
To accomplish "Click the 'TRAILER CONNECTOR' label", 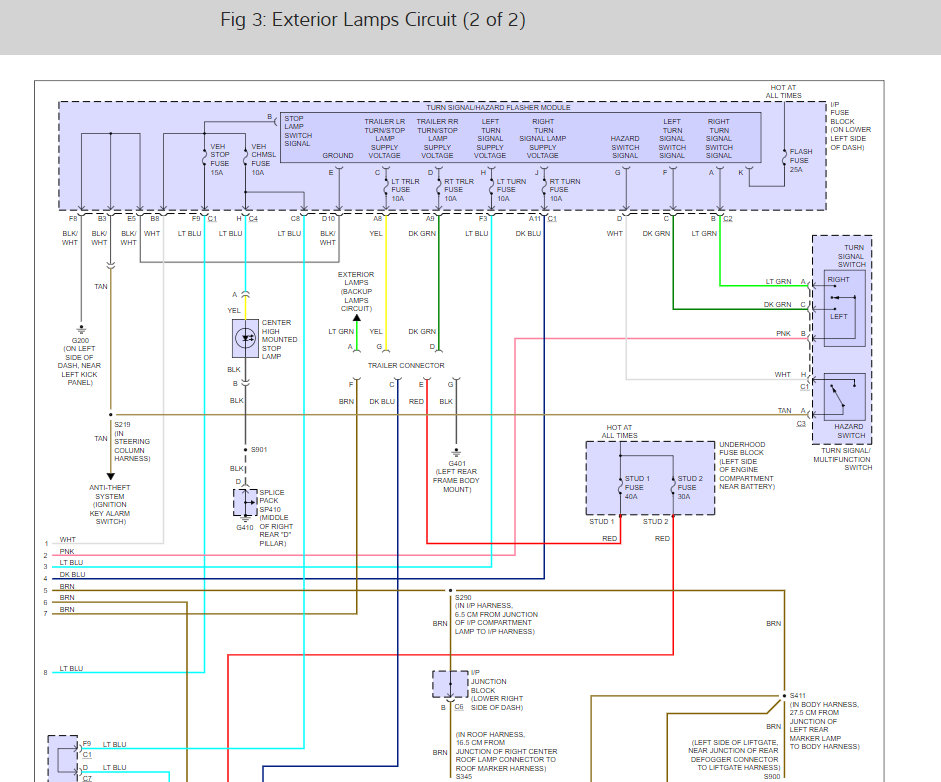I will tap(406, 365).
